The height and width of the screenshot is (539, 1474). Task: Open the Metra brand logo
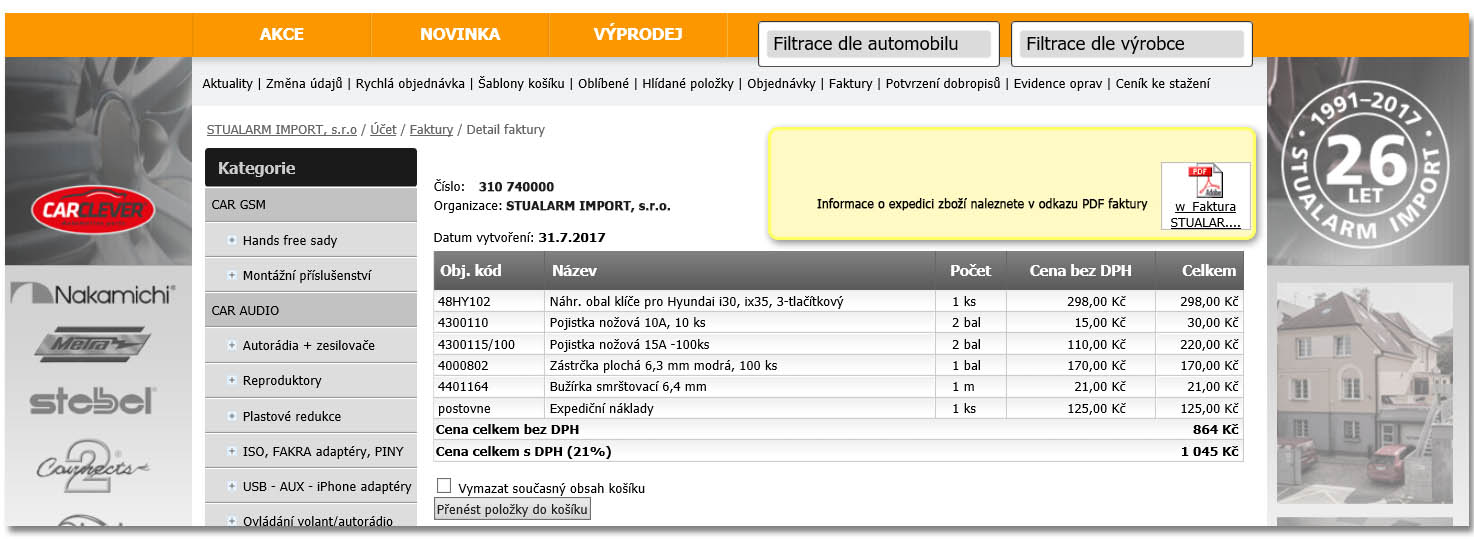point(93,345)
